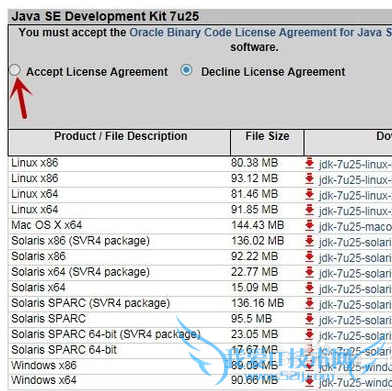Open the jdk-7u25-linux link in the 93.12 MB row
Viewport: 392px width, 391px height.
click(x=355, y=180)
